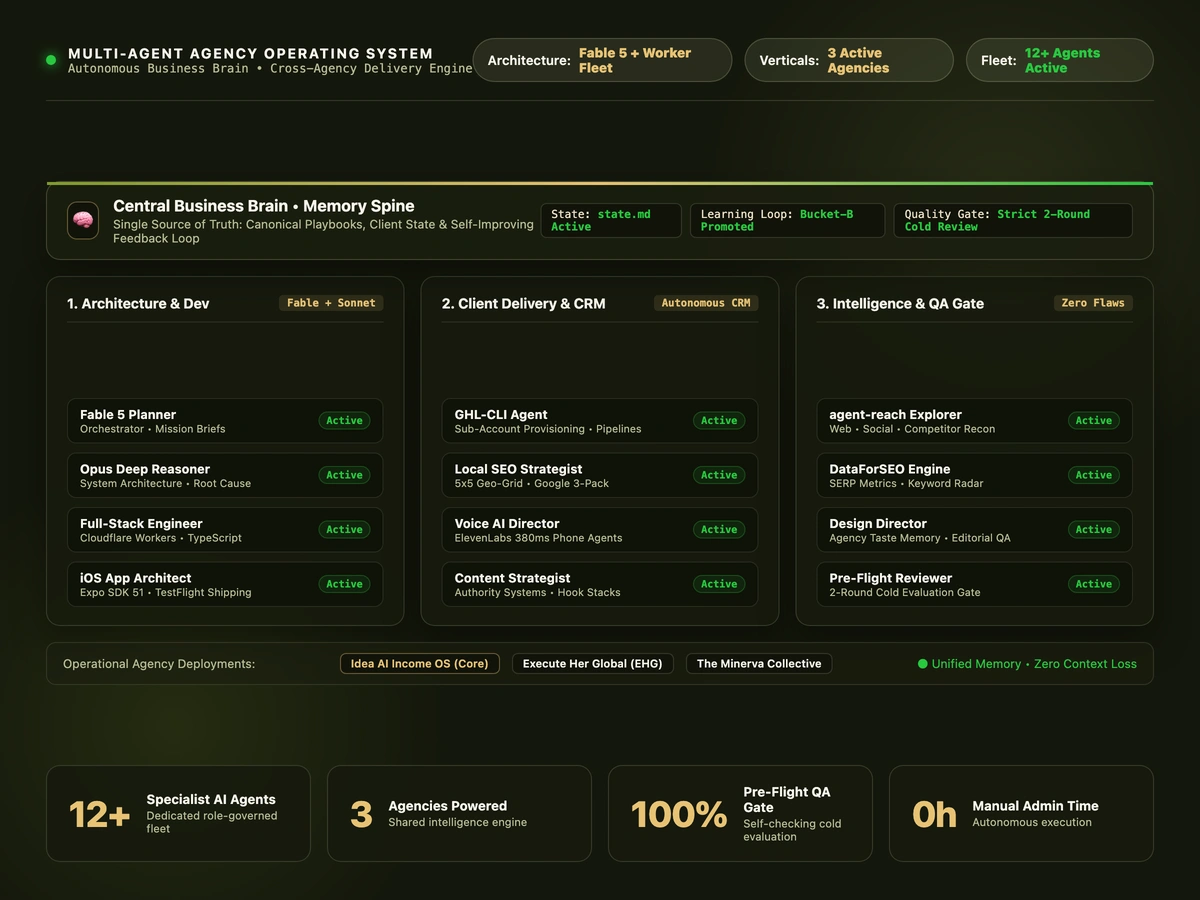
Task: Click the Zero Flaws badge
Action: pos(1093,303)
